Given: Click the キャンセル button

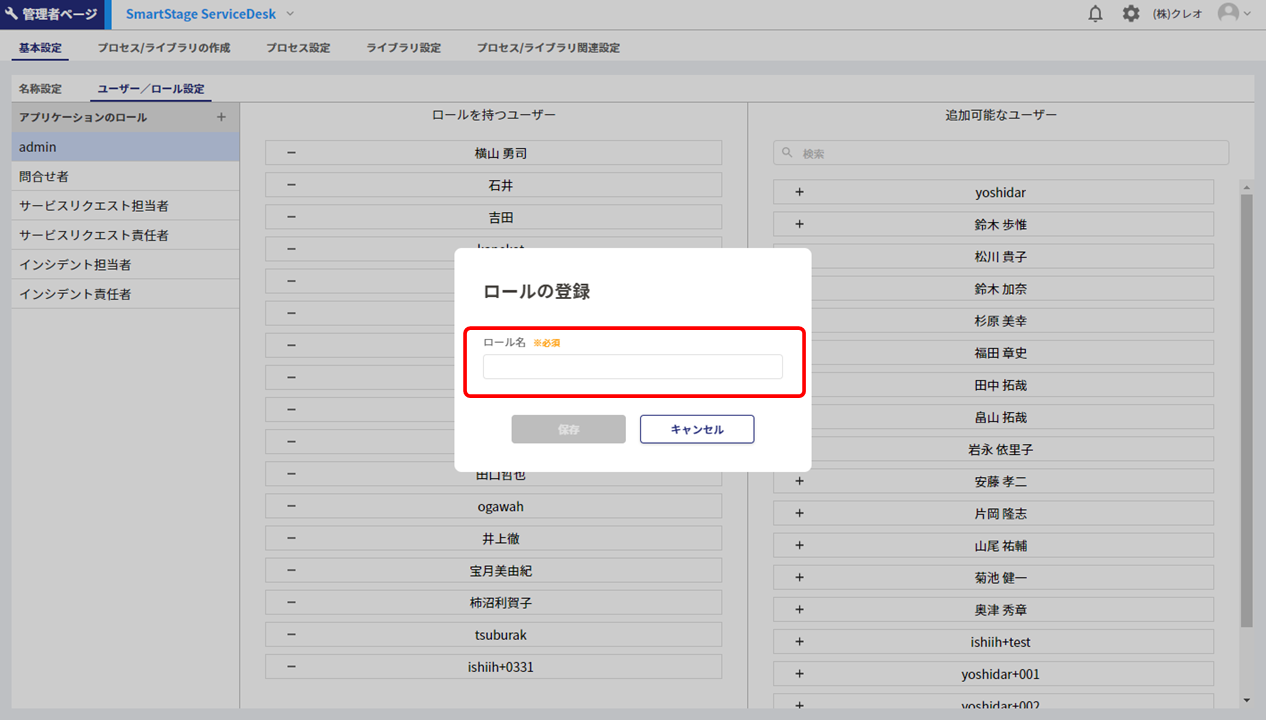Looking at the screenshot, I should click(697, 429).
